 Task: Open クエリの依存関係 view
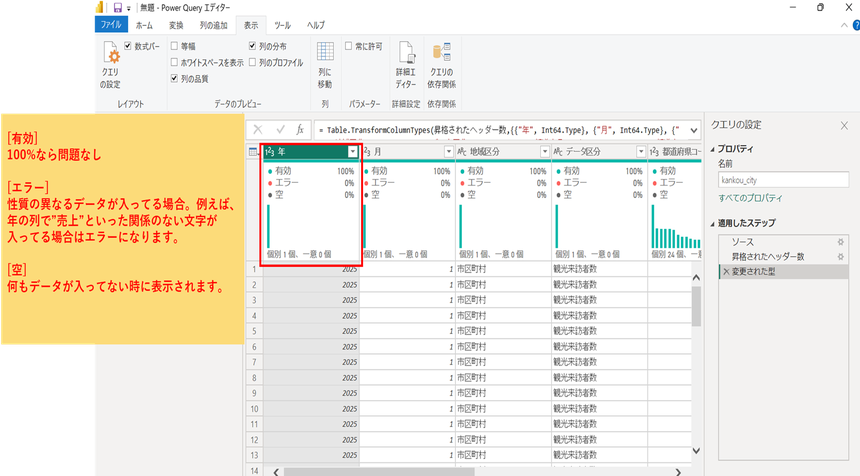442,65
